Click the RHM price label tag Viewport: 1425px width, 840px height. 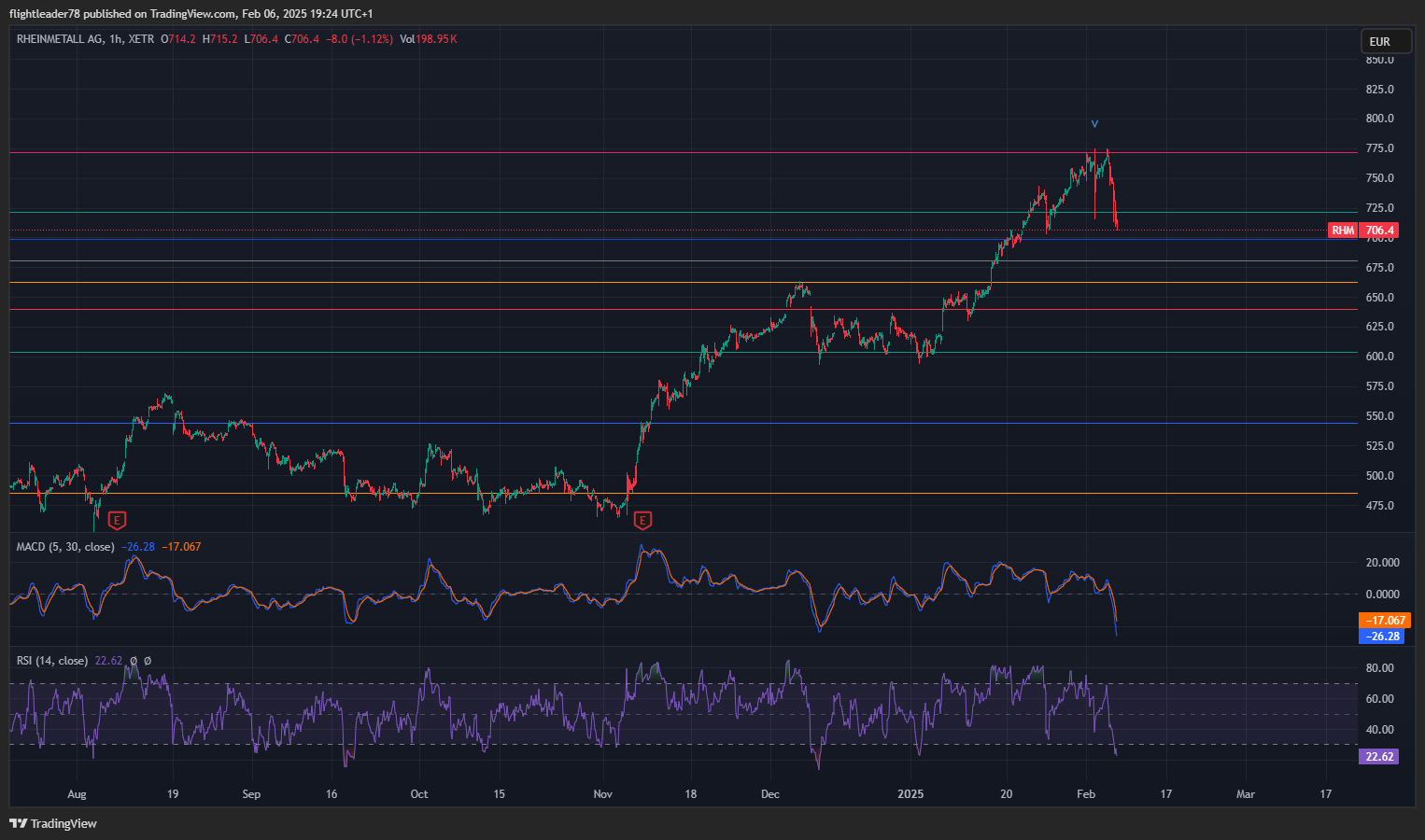(1342, 231)
